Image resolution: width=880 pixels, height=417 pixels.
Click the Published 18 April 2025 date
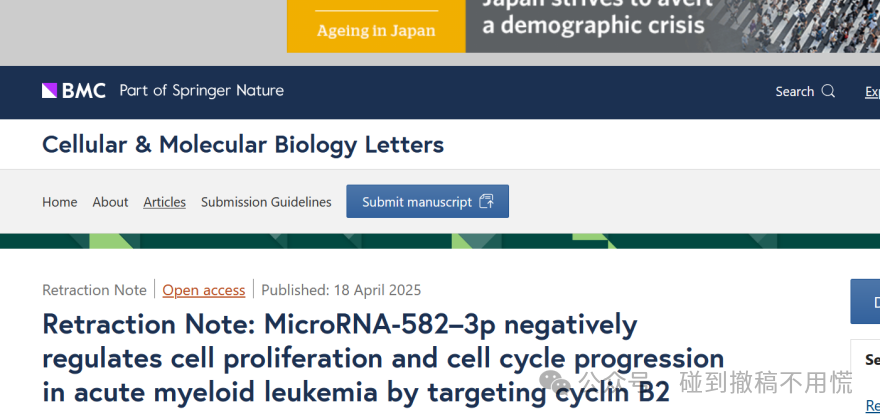[341, 290]
